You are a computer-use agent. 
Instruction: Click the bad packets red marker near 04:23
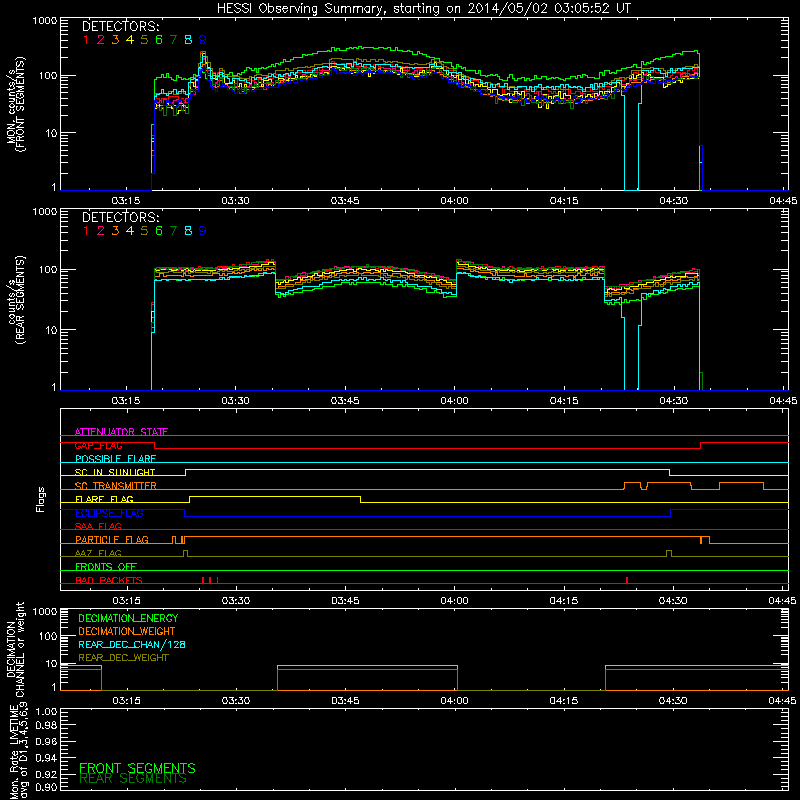click(627, 580)
